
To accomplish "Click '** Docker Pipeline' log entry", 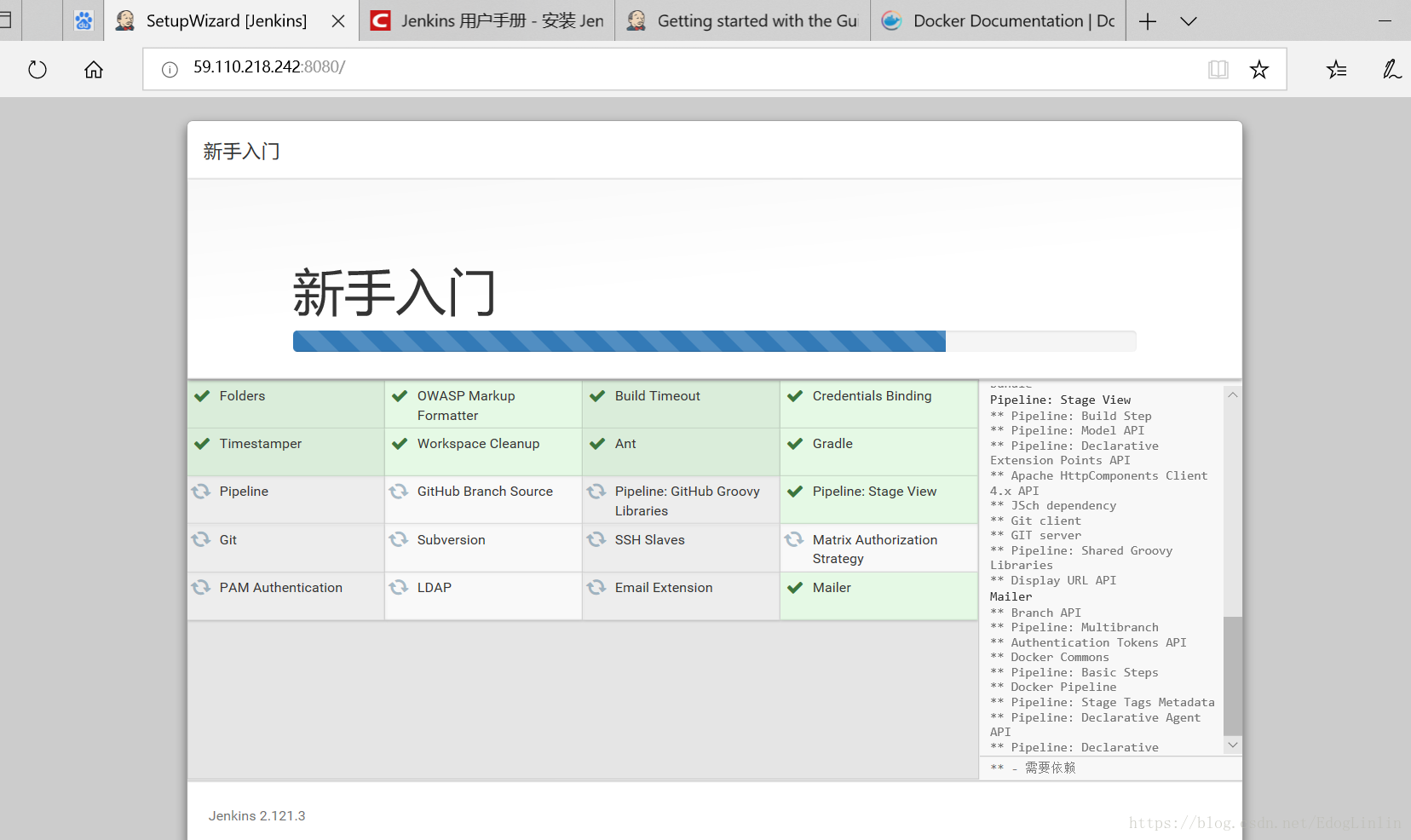I will pos(1053,687).
